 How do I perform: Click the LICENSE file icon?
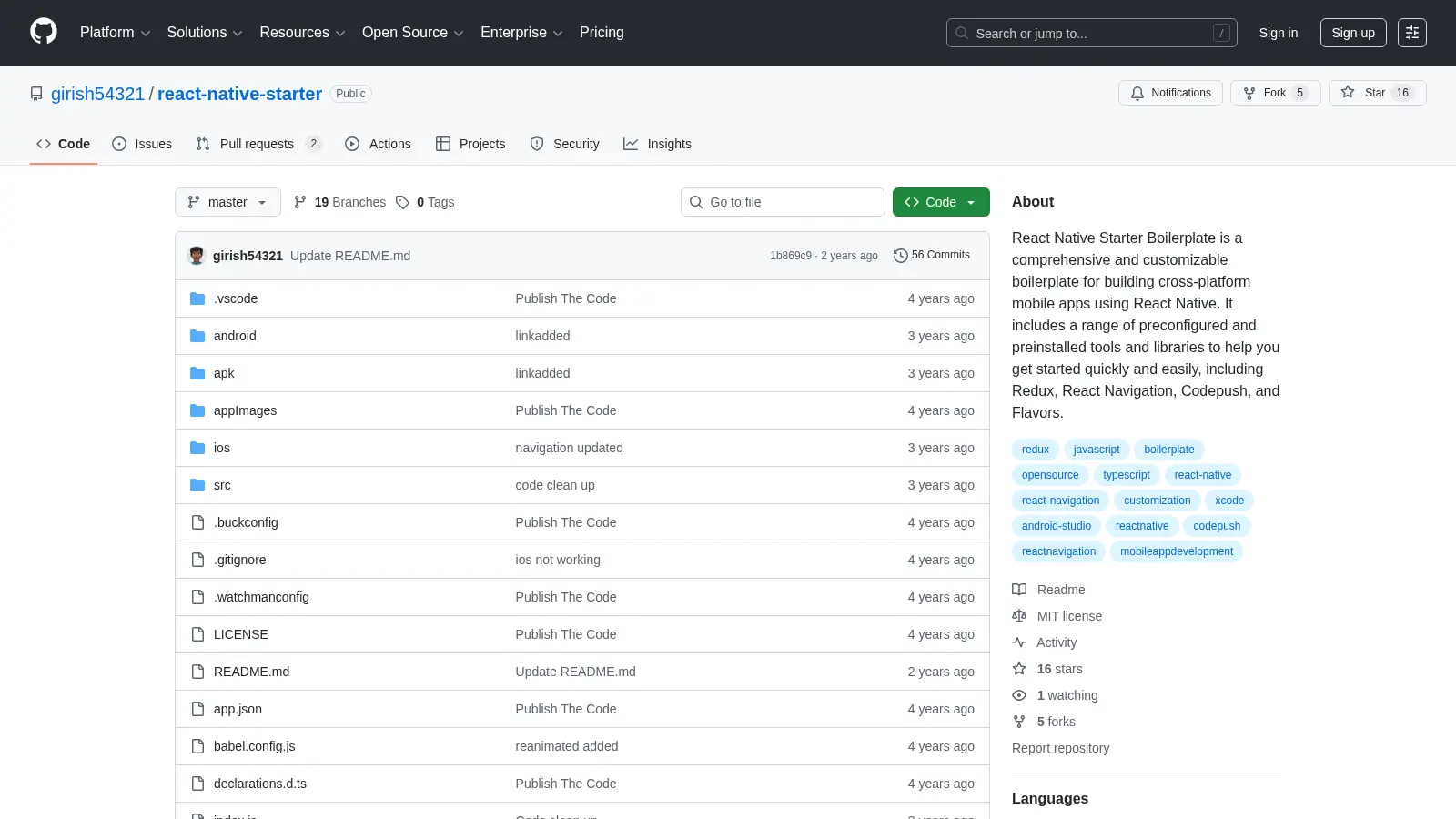197,634
